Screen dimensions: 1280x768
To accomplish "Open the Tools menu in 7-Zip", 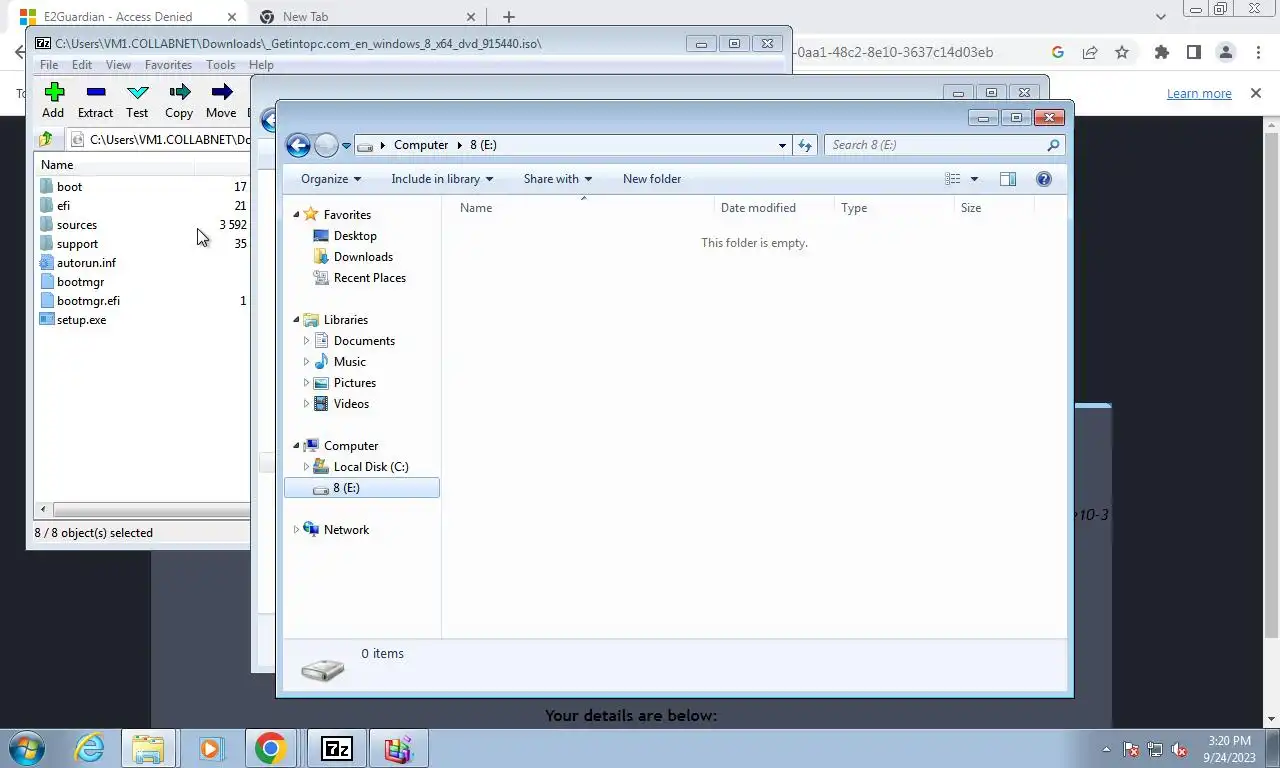I will pos(220,64).
